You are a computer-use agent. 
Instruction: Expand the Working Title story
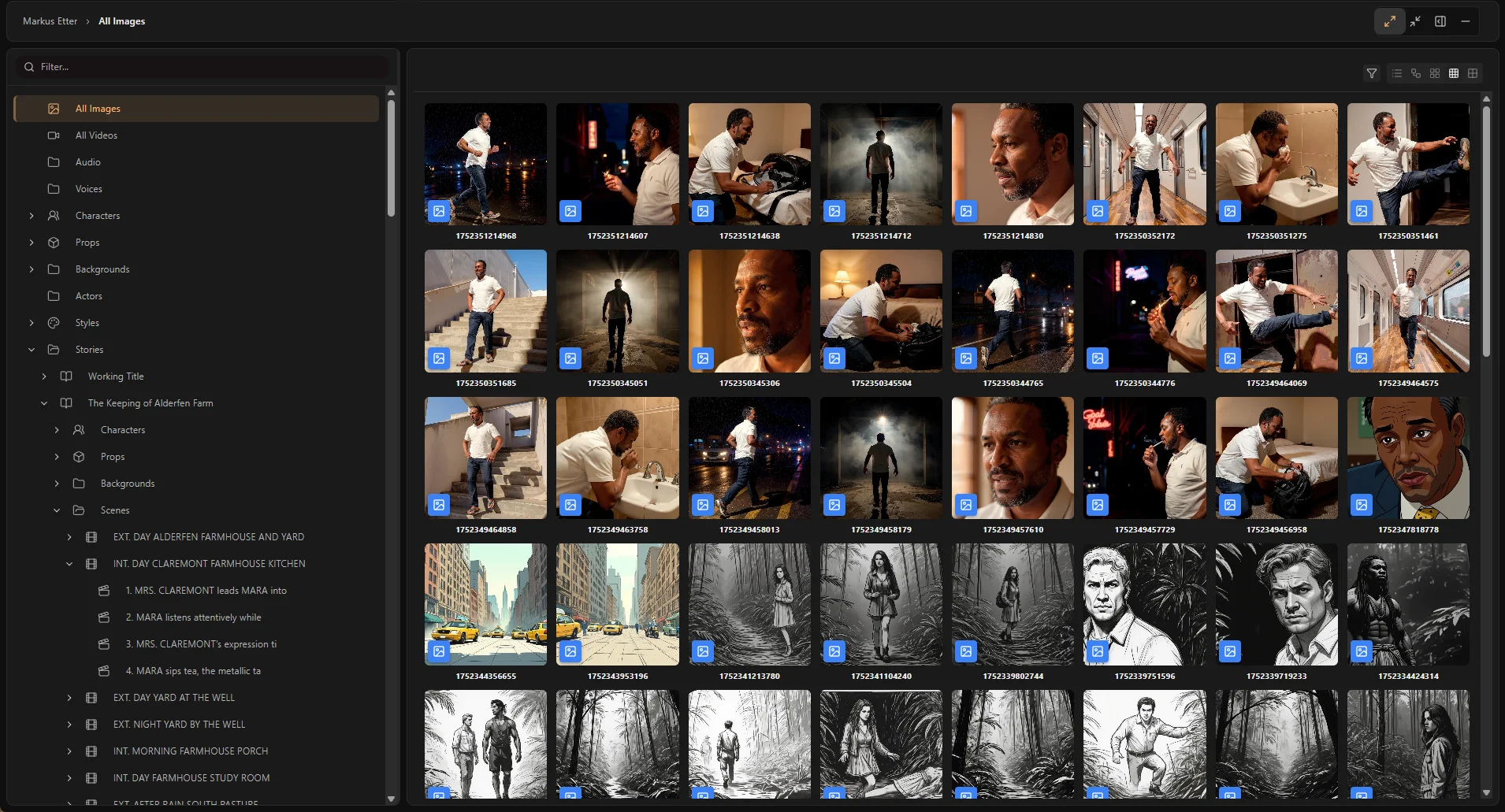(44, 376)
